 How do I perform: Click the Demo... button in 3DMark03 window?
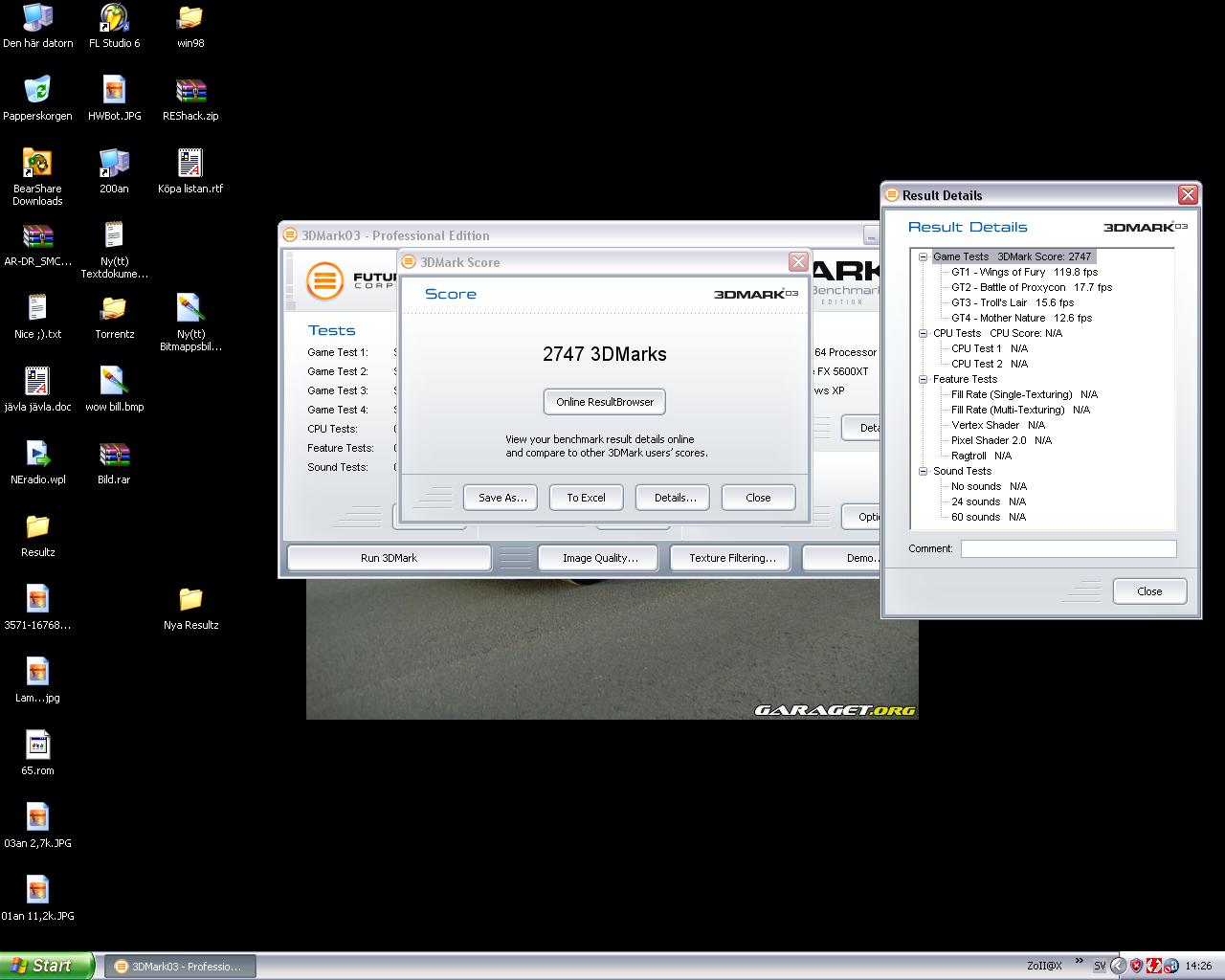(841, 558)
